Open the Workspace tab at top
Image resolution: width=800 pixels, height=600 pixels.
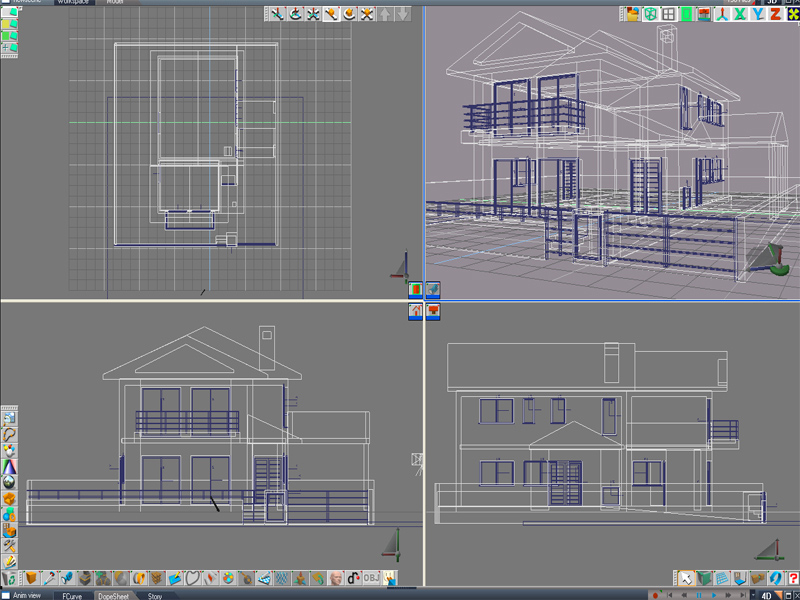click(x=73, y=2)
